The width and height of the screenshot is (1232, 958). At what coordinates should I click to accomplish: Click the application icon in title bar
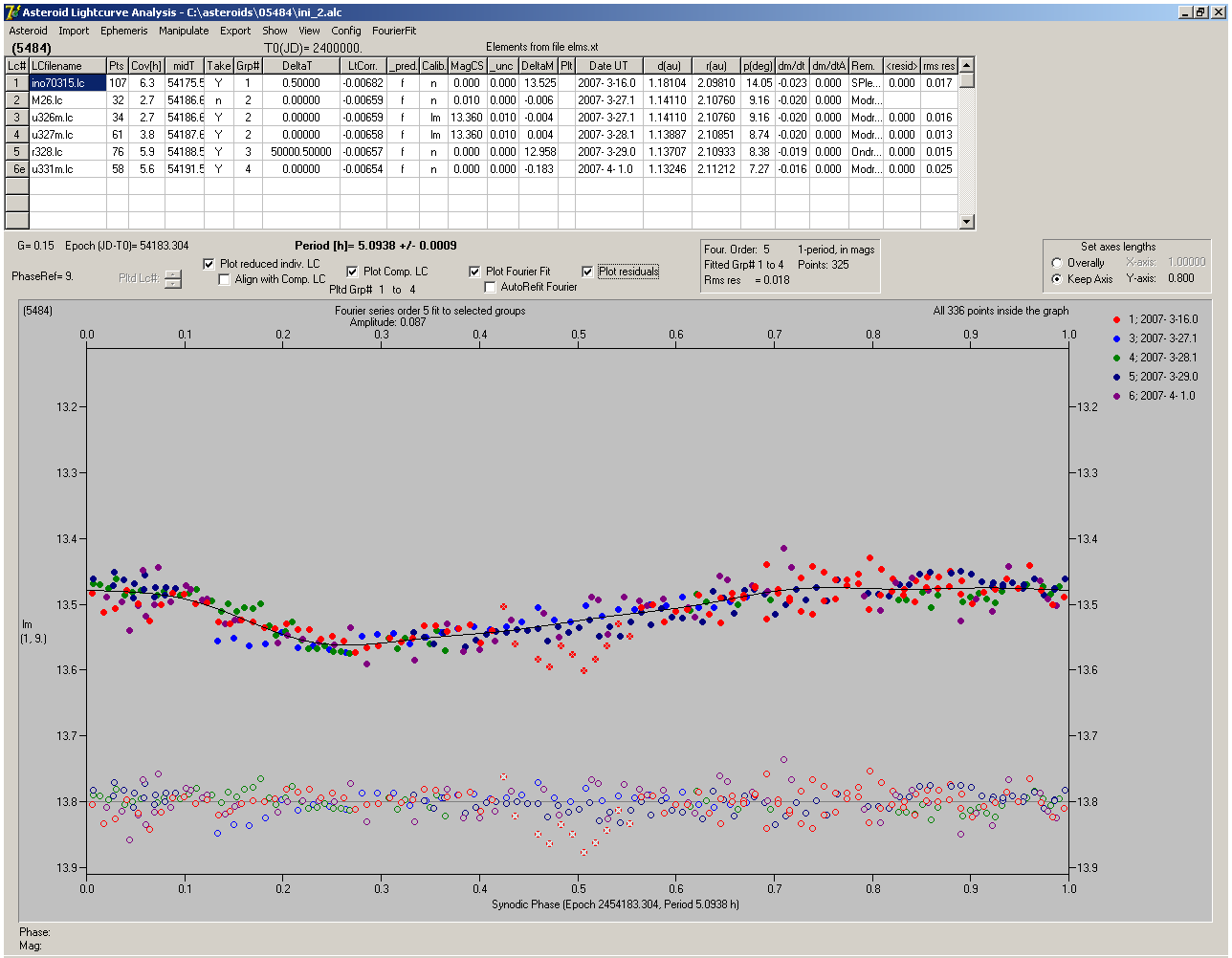pyautogui.click(x=12, y=11)
